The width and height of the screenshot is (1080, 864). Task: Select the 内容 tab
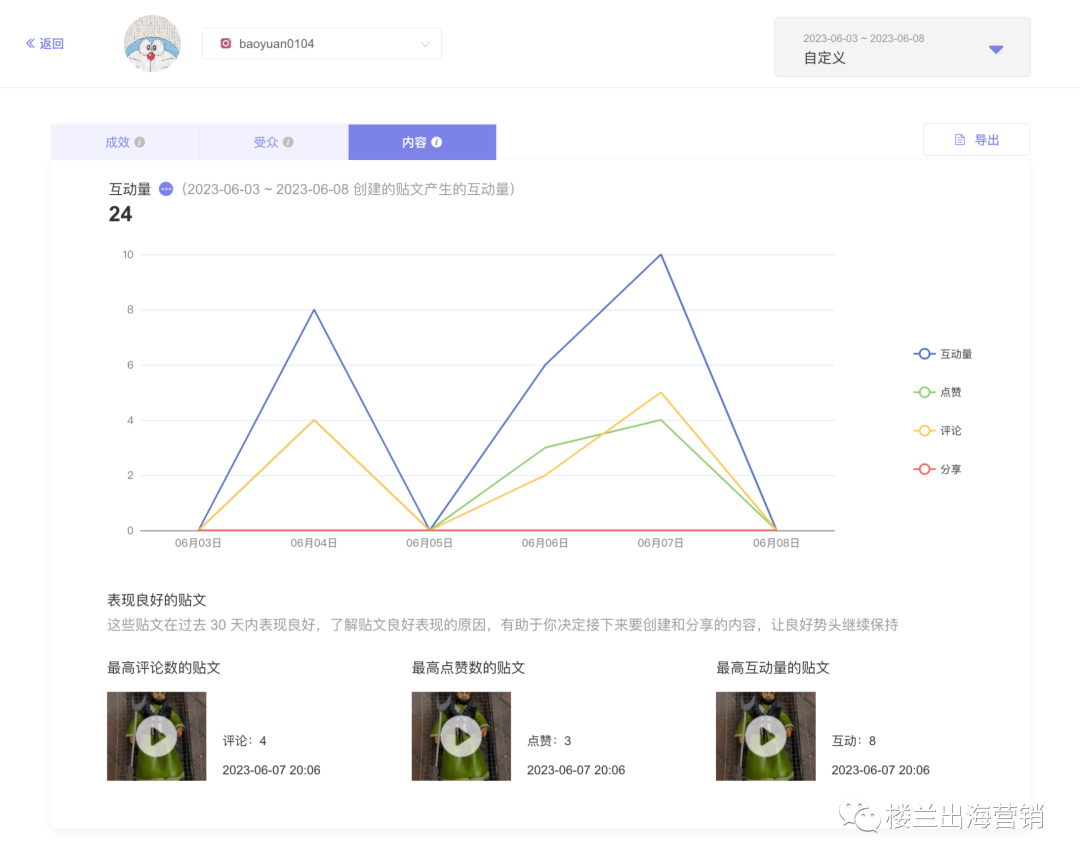(422, 142)
